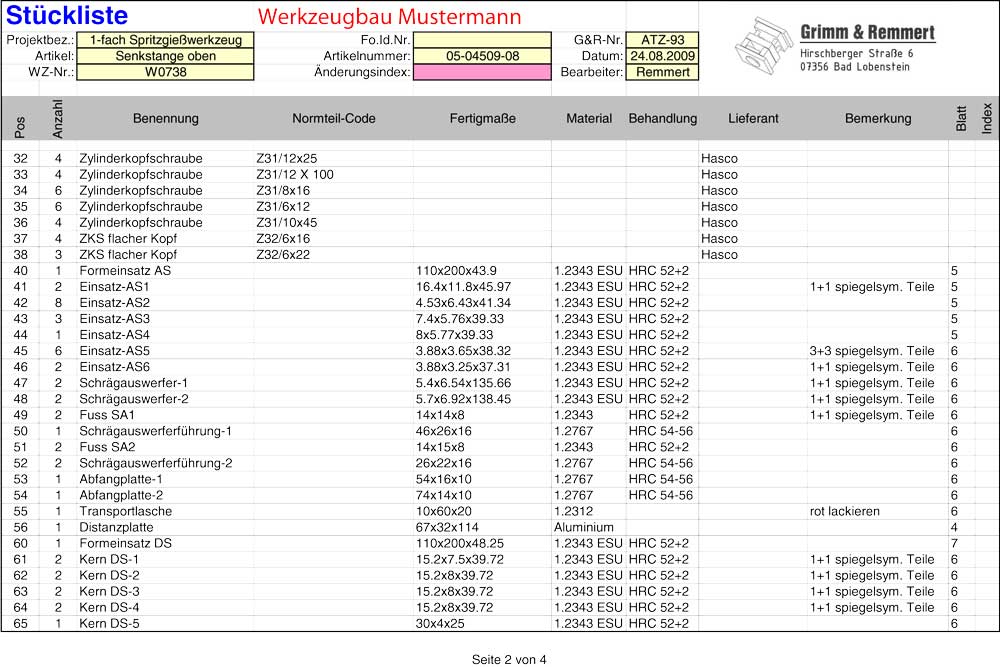Click the Bemerkung column header
The width and height of the screenshot is (1000, 667).
pyautogui.click(x=878, y=119)
